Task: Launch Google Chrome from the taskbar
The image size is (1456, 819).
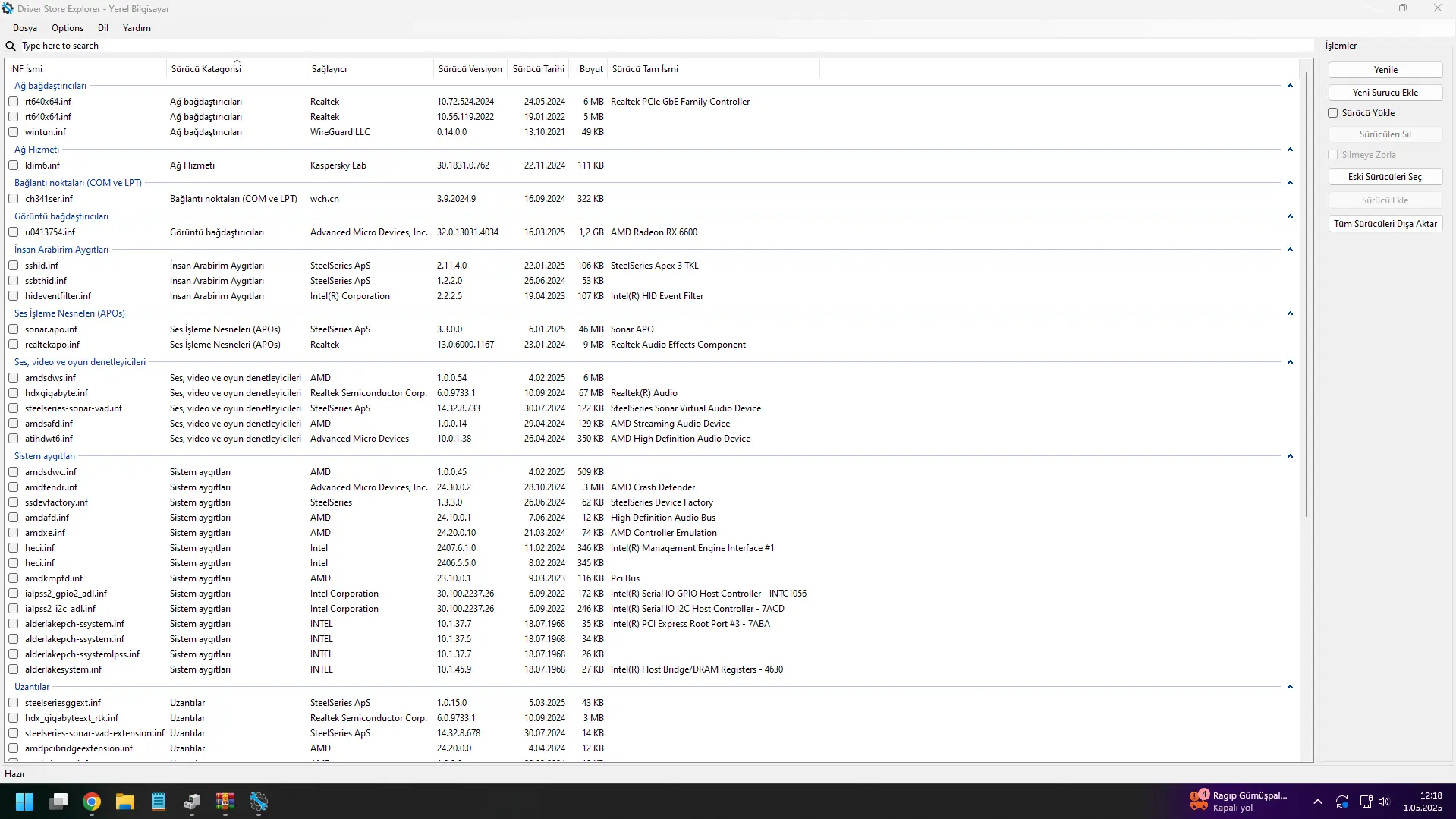Action: [92, 802]
